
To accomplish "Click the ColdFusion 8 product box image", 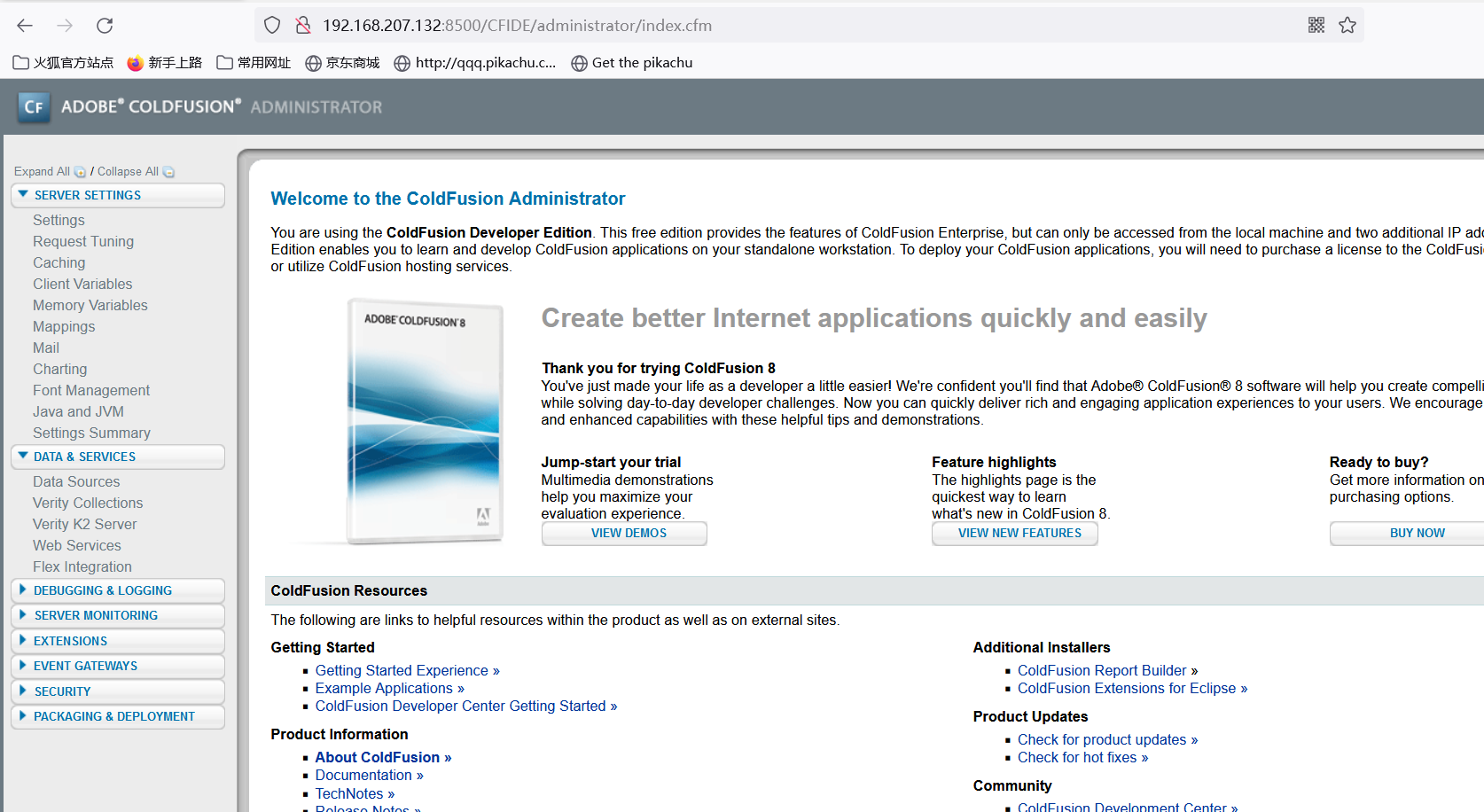I will pos(426,421).
